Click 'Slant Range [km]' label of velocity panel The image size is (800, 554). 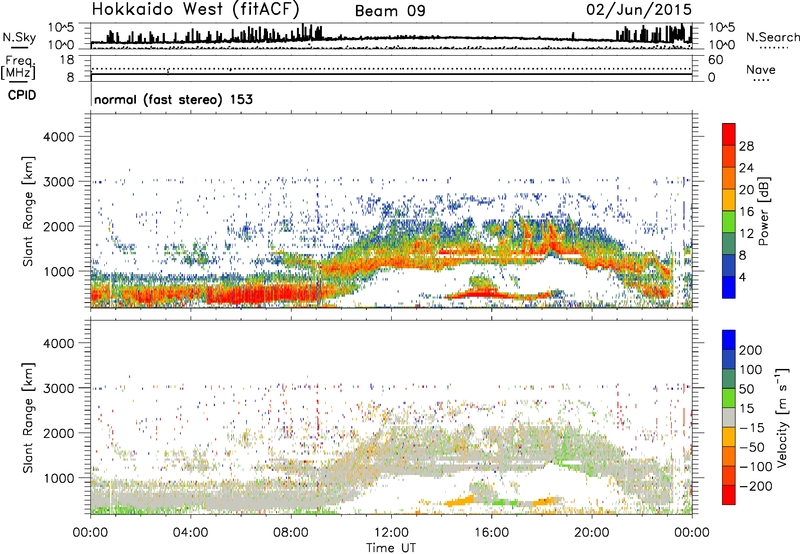pos(28,418)
